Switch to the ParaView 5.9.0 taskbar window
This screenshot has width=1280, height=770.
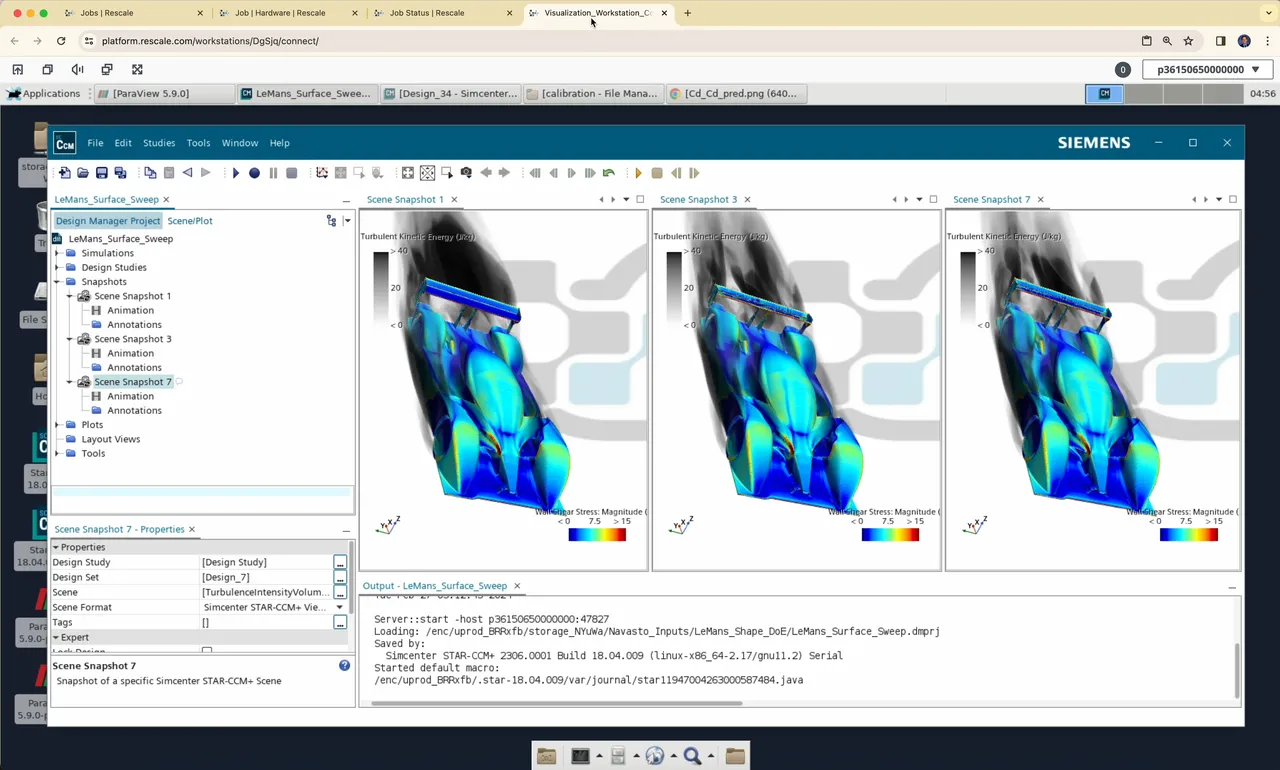click(x=163, y=93)
